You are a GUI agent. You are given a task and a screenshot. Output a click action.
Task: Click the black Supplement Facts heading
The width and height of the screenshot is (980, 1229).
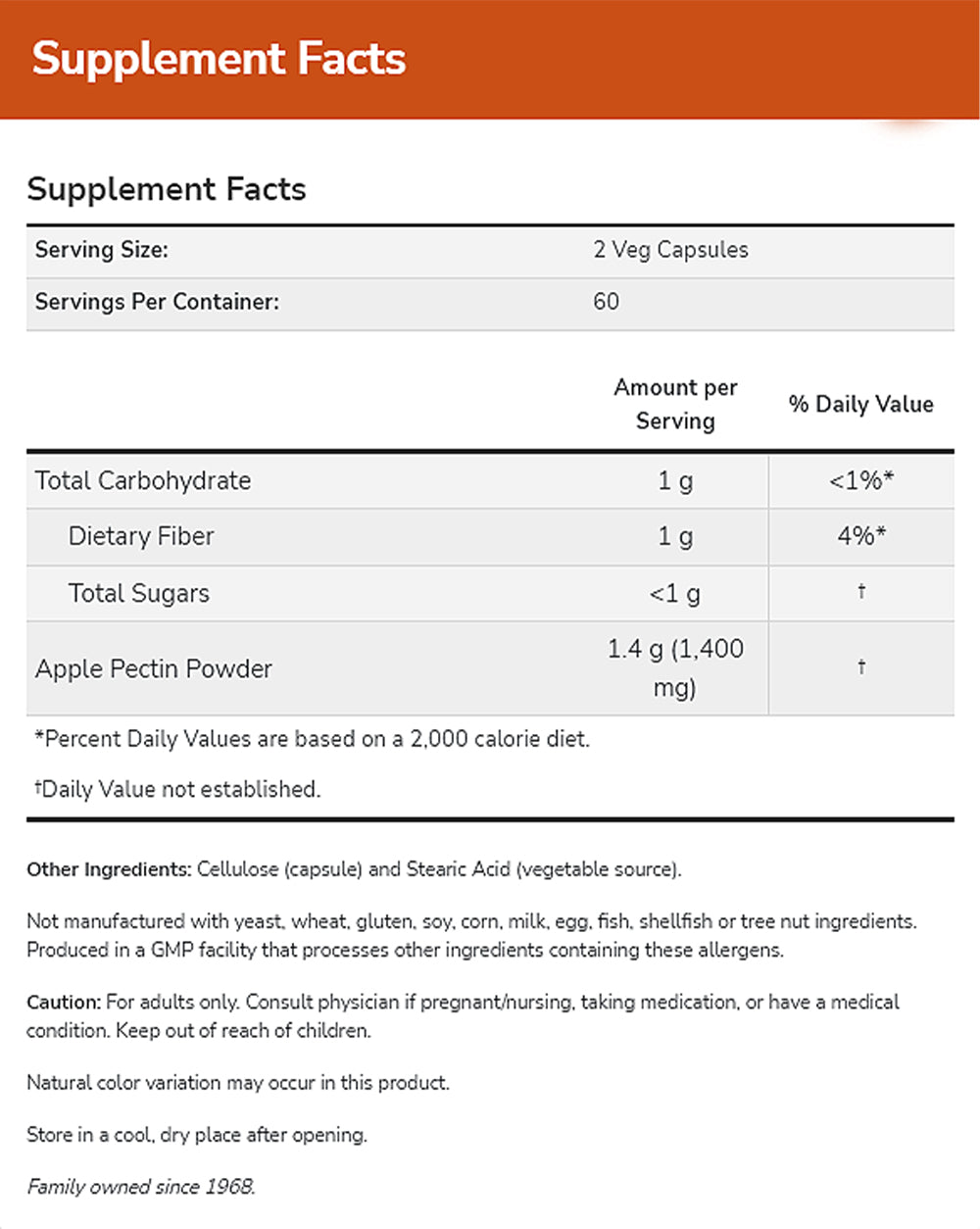pyautogui.click(x=167, y=188)
